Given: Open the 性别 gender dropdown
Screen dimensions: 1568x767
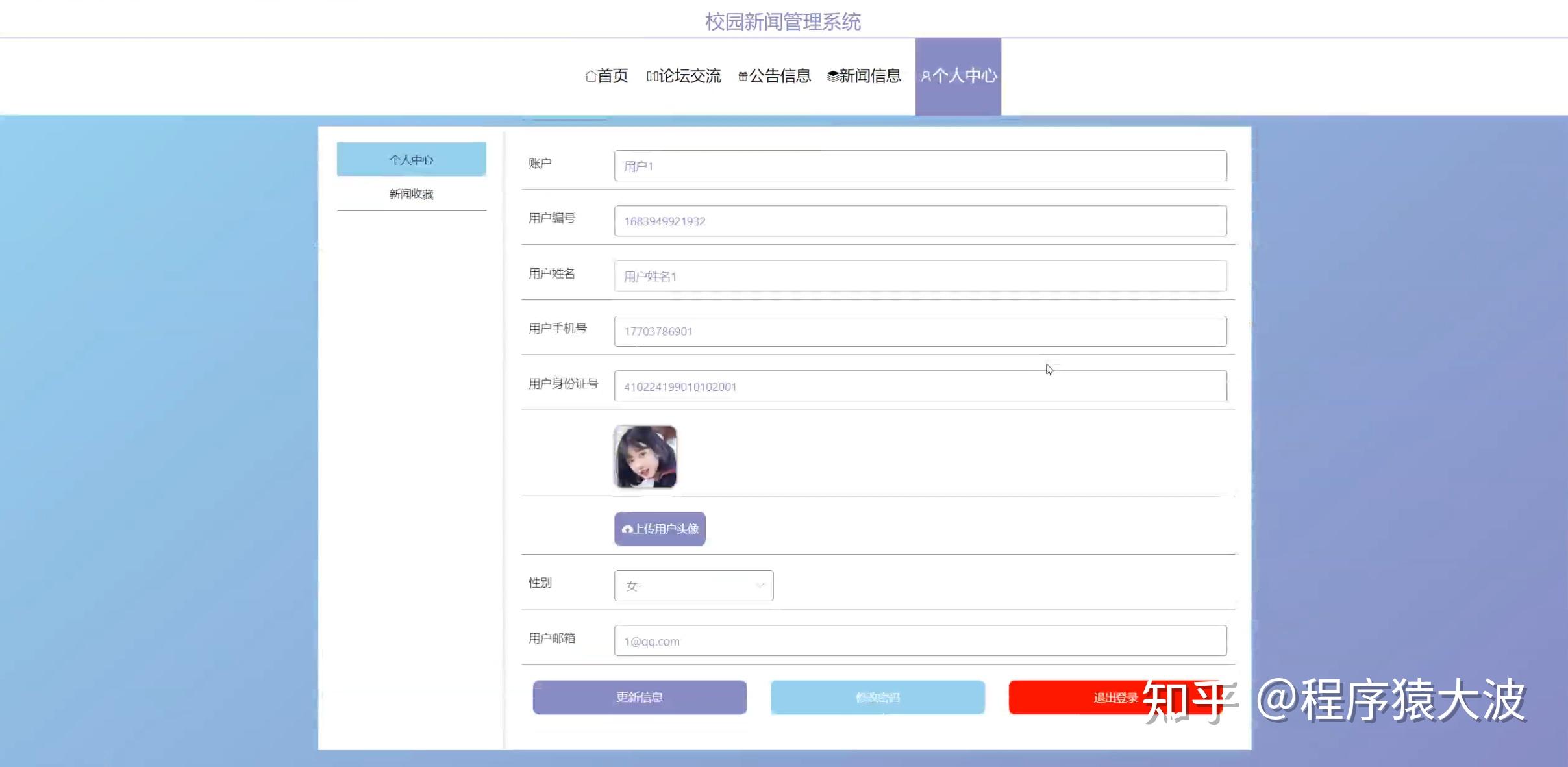Looking at the screenshot, I should click(x=693, y=586).
